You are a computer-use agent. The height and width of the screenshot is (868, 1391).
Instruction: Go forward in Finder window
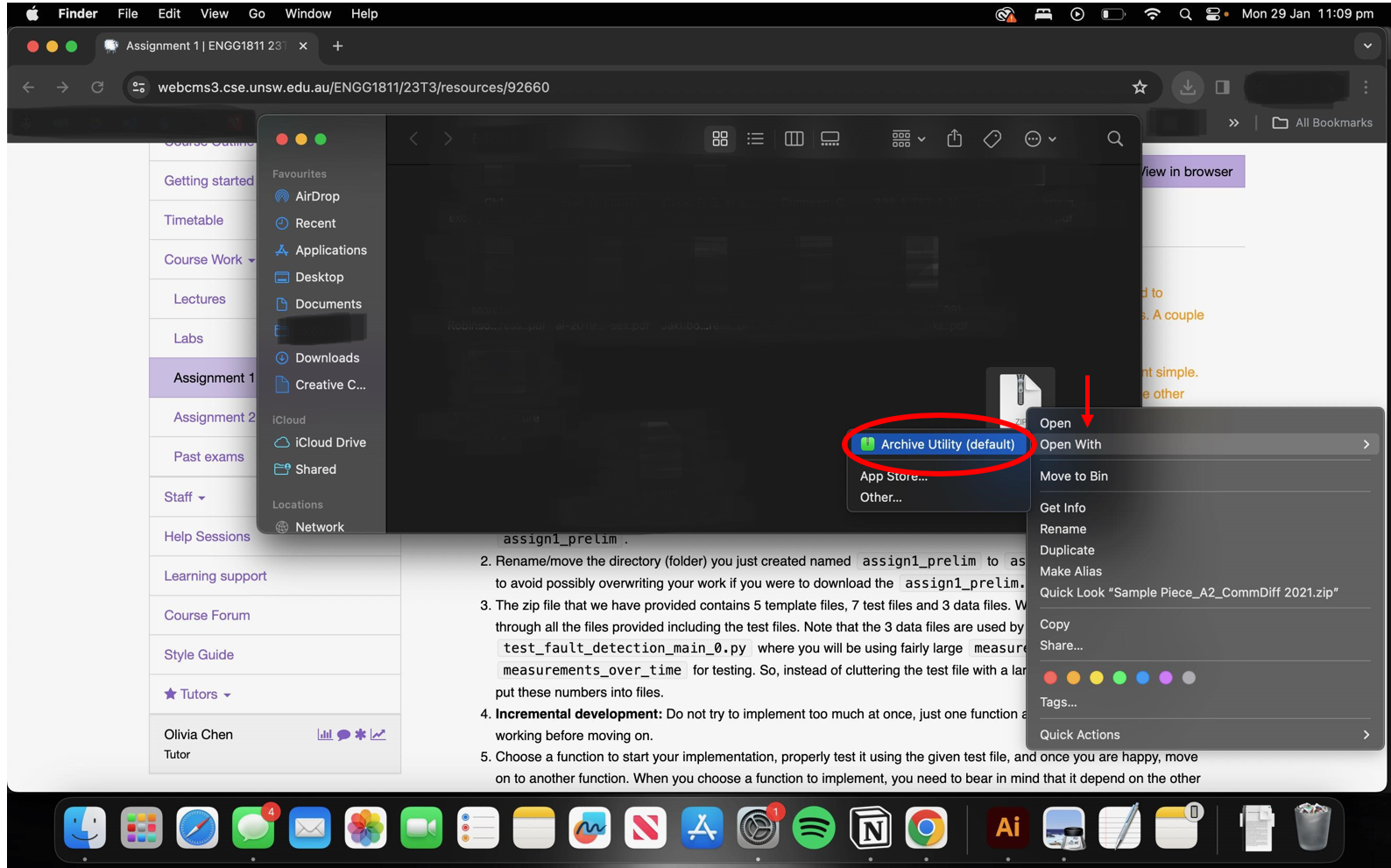(448, 138)
